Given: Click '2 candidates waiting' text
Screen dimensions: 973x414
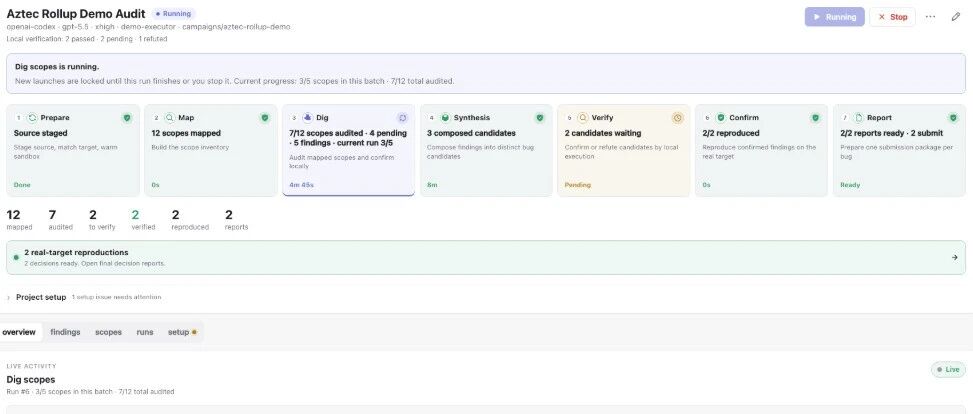Looking at the screenshot, I should pyautogui.click(x=603, y=133).
